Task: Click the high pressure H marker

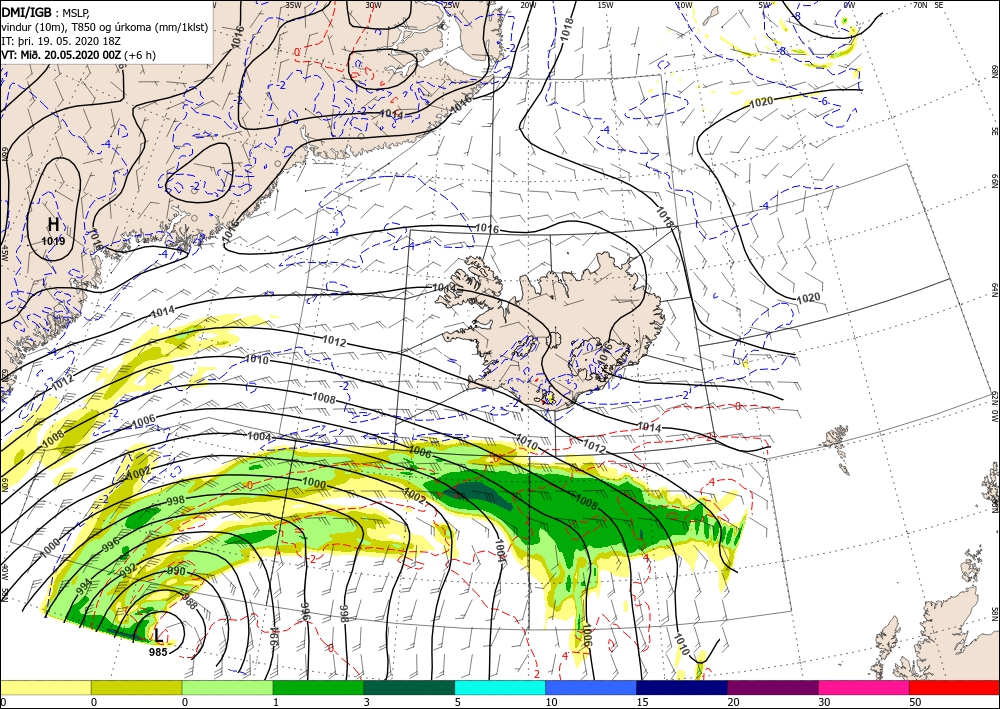Action: click(x=54, y=224)
